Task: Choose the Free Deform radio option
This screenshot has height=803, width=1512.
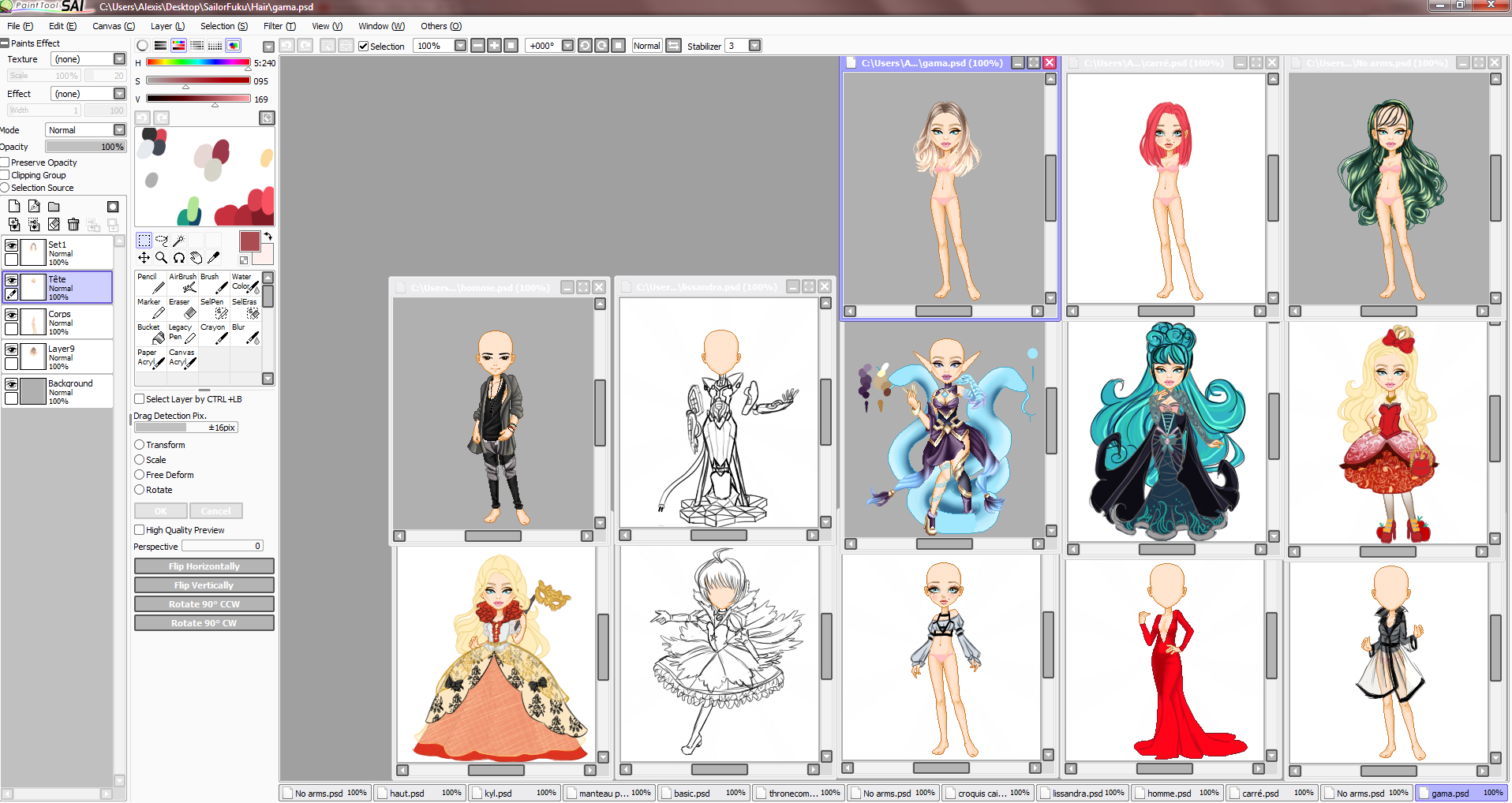Action: [x=140, y=475]
